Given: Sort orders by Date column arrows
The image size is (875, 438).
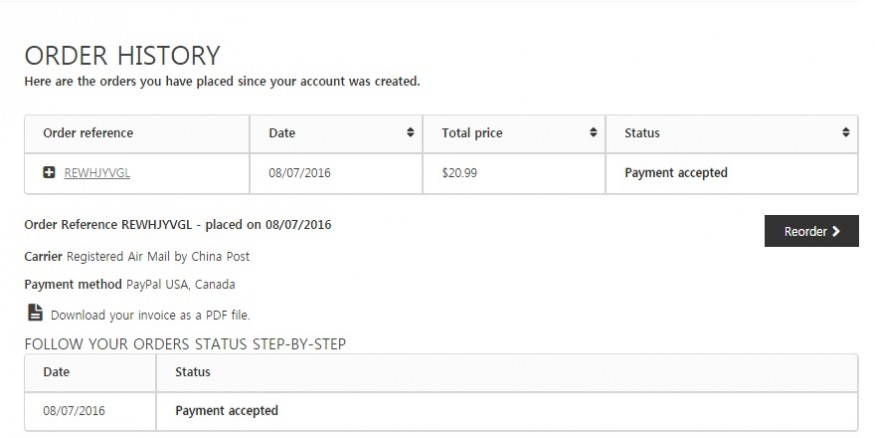Looking at the screenshot, I should (x=410, y=132).
